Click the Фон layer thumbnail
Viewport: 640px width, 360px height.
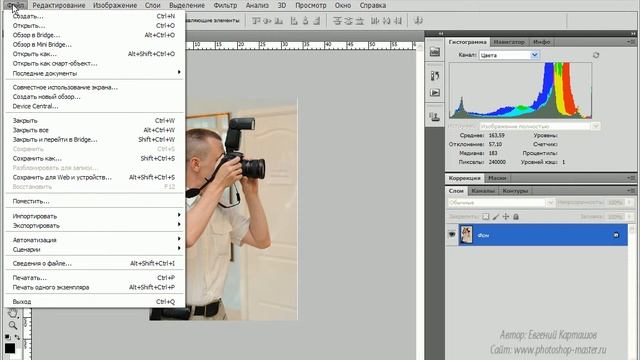pyautogui.click(x=466, y=235)
